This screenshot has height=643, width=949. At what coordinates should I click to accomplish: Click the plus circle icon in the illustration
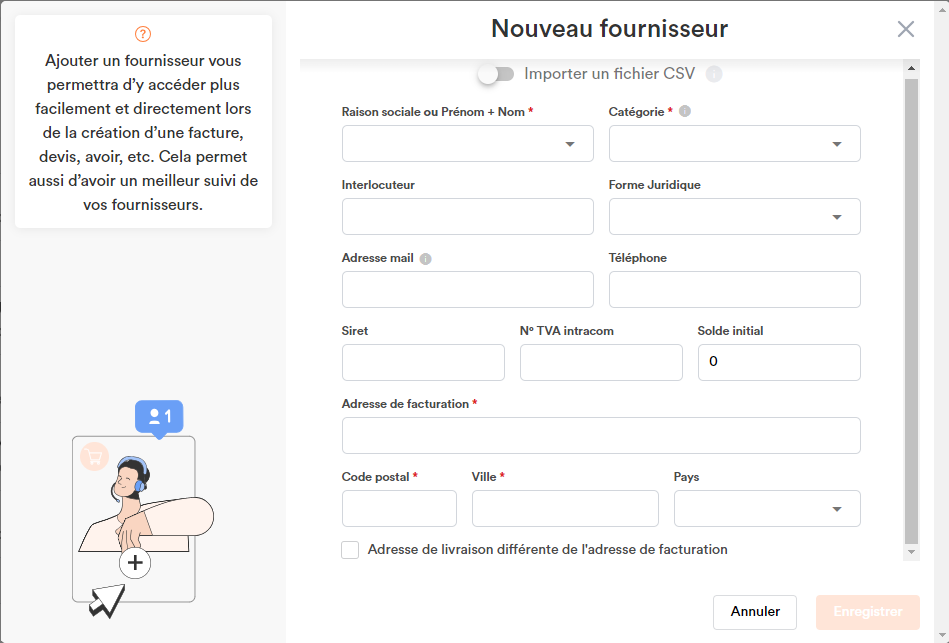(x=135, y=563)
